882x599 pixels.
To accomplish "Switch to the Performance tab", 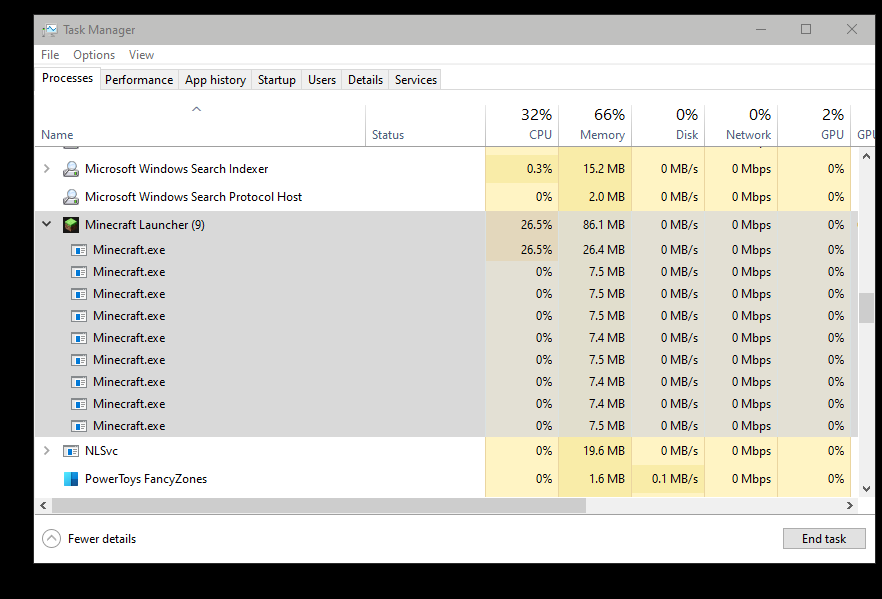I will click(x=139, y=80).
